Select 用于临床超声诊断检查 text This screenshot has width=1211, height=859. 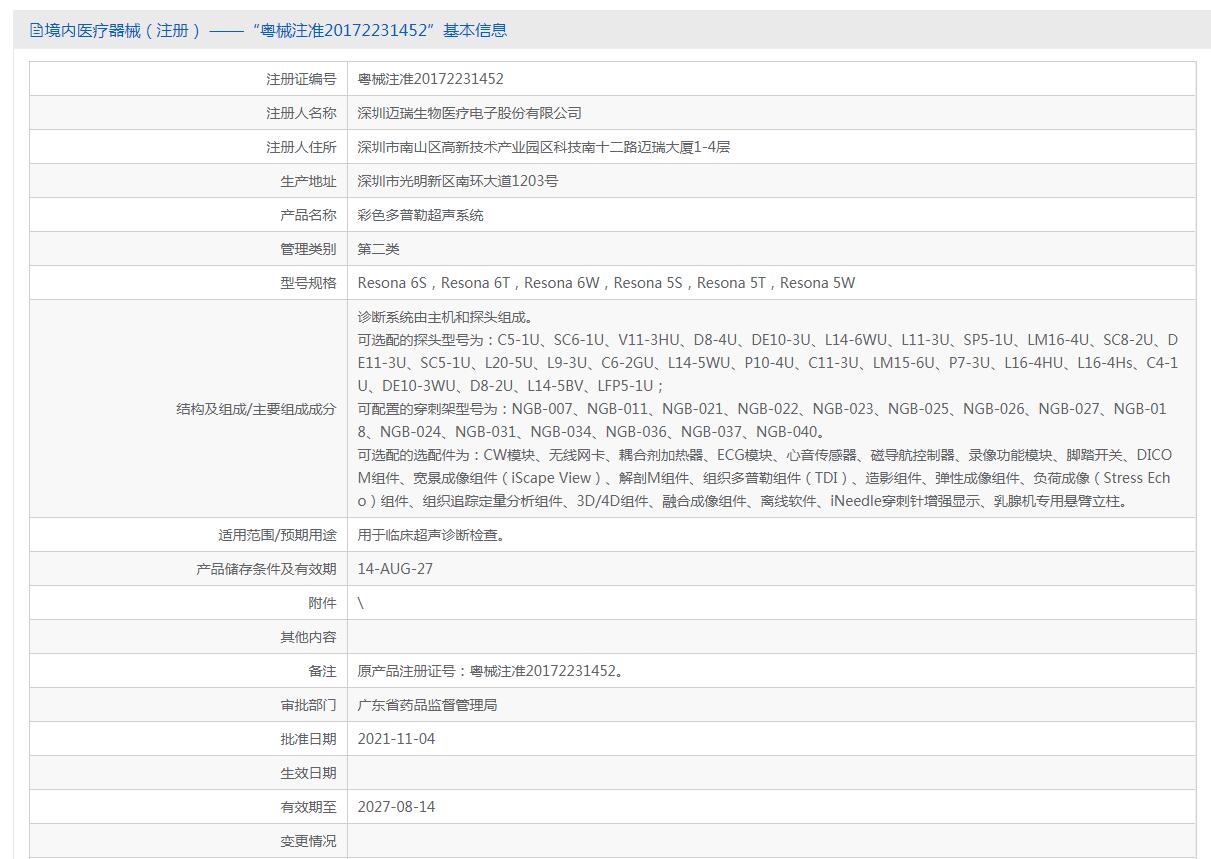431,535
